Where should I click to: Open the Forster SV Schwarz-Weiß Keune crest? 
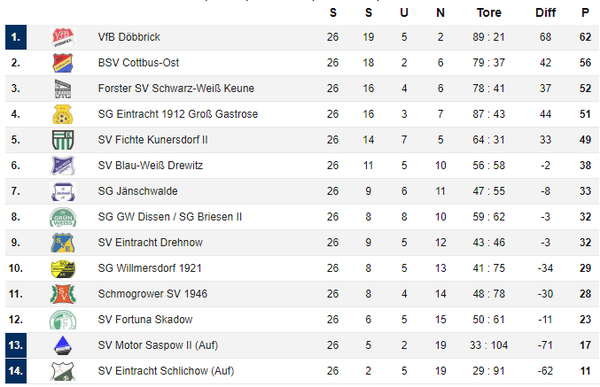(x=63, y=88)
